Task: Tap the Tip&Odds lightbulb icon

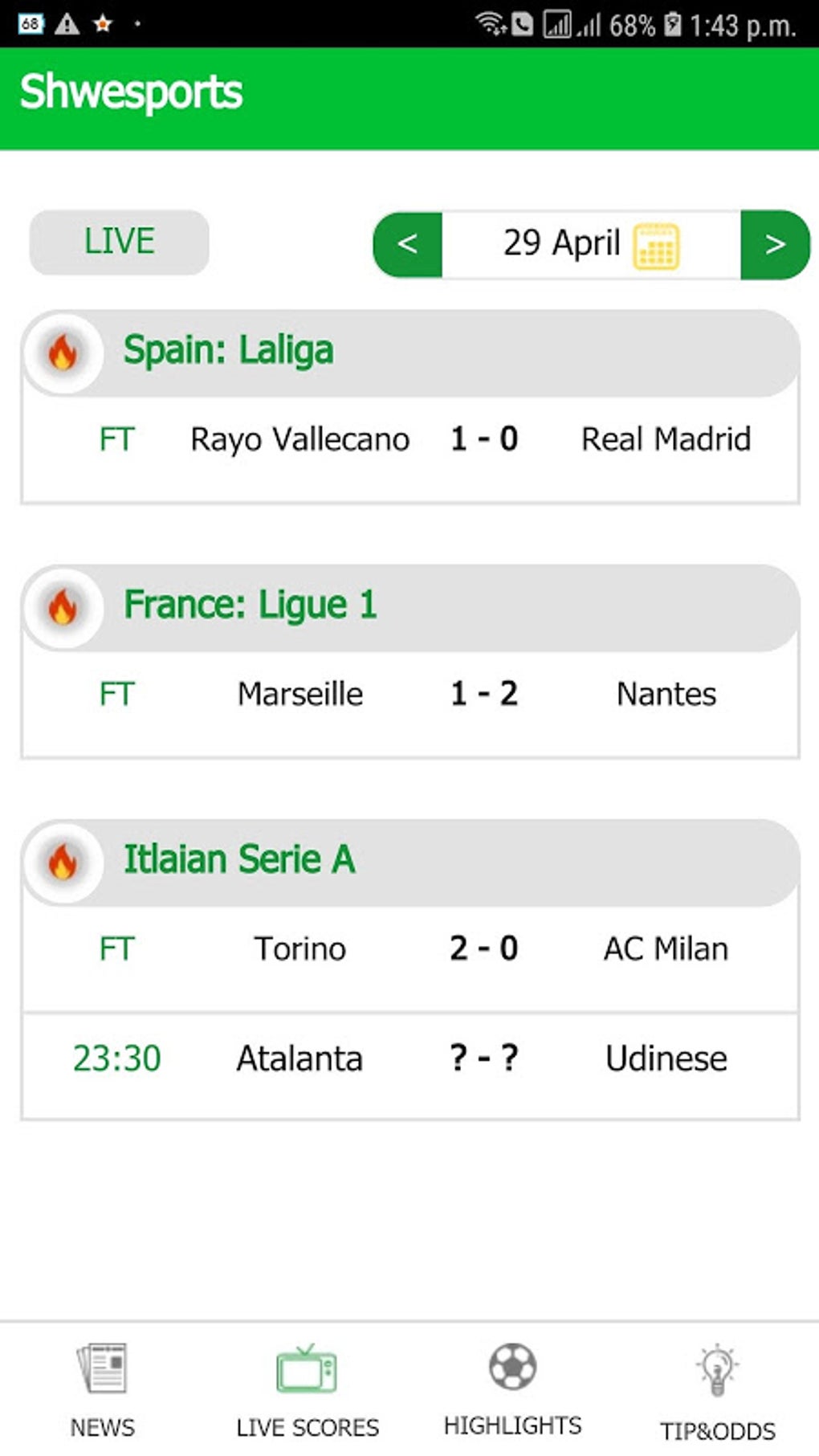Action: click(718, 1369)
